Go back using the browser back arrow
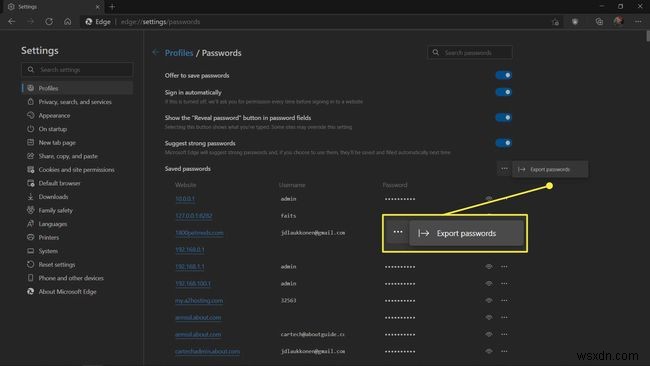Viewport: 650px width, 366px height. 12,22
